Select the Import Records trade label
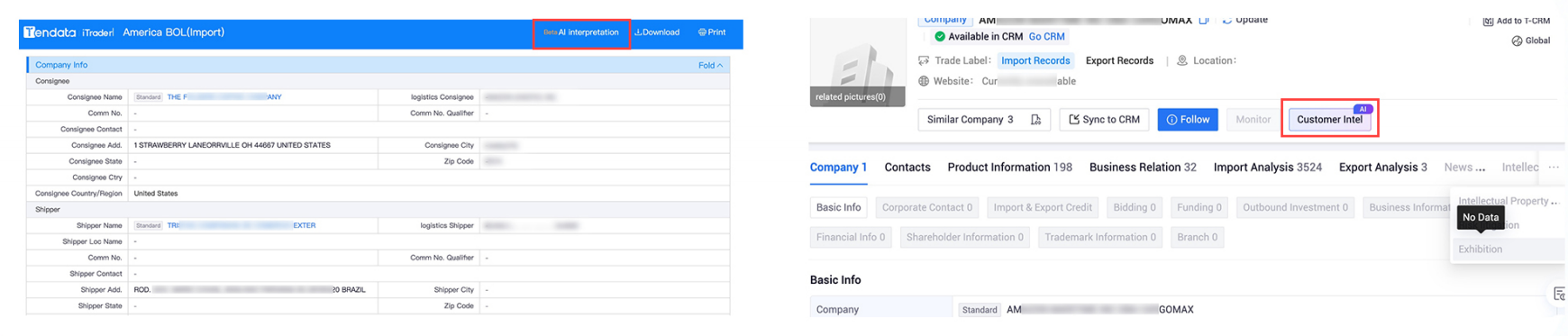 (1035, 61)
